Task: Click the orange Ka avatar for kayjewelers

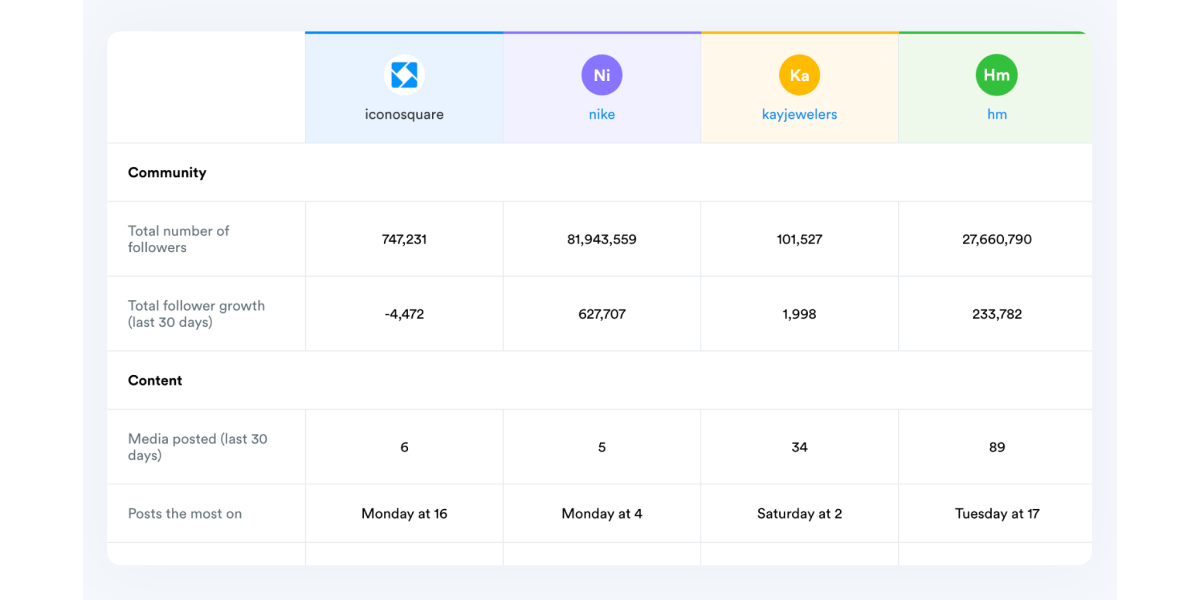Action: pyautogui.click(x=799, y=75)
